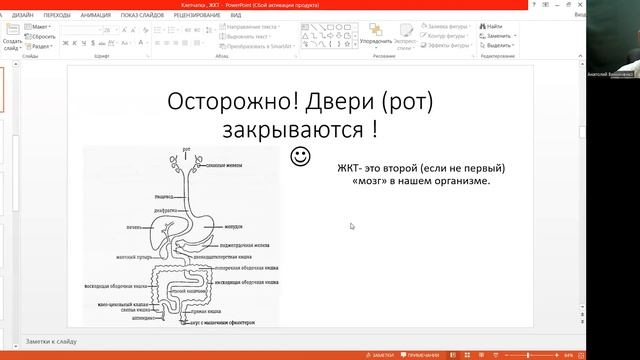Center align text
The image size is (640, 360).
(167, 43)
